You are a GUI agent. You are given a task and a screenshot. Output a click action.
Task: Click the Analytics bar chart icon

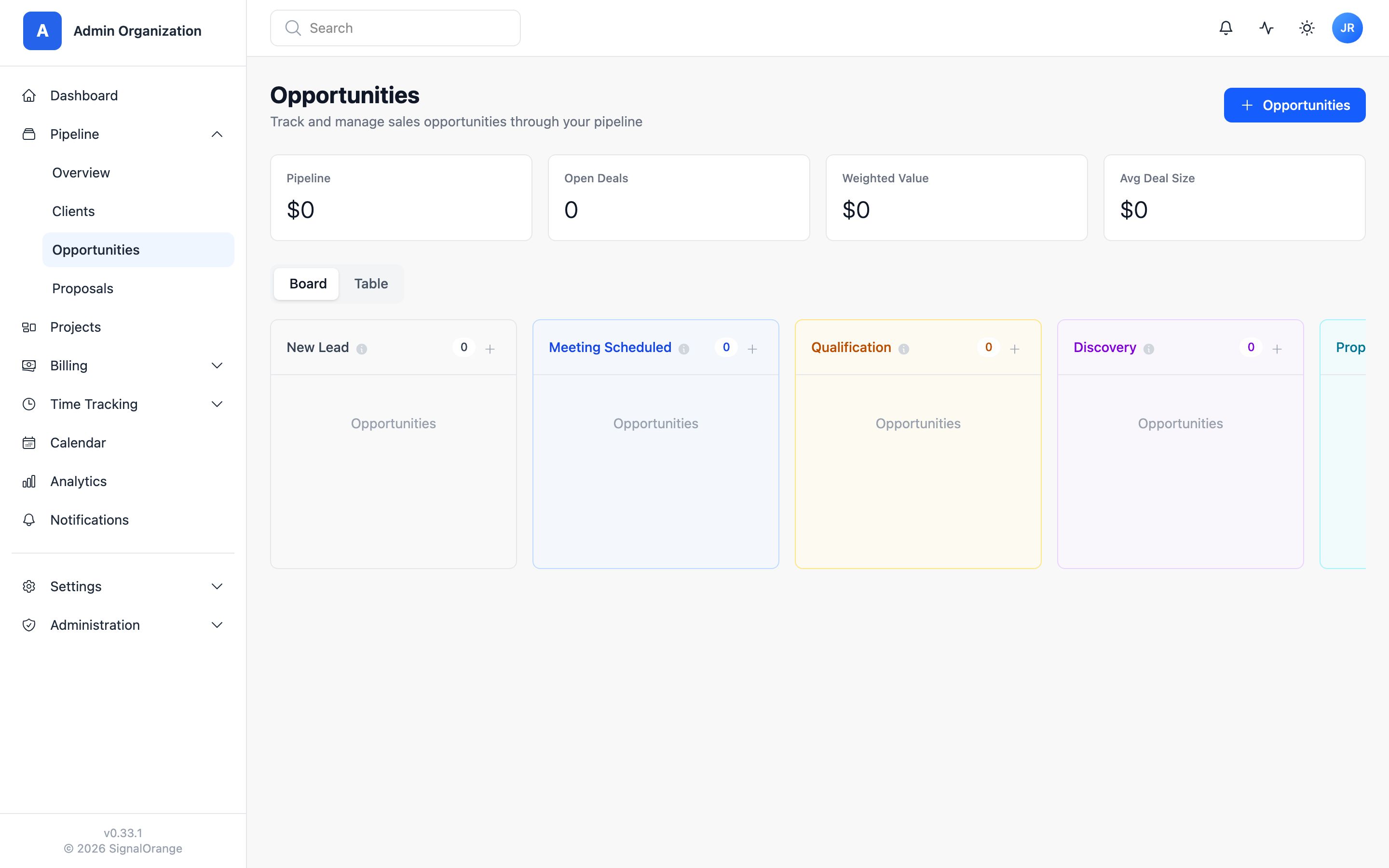click(x=29, y=482)
